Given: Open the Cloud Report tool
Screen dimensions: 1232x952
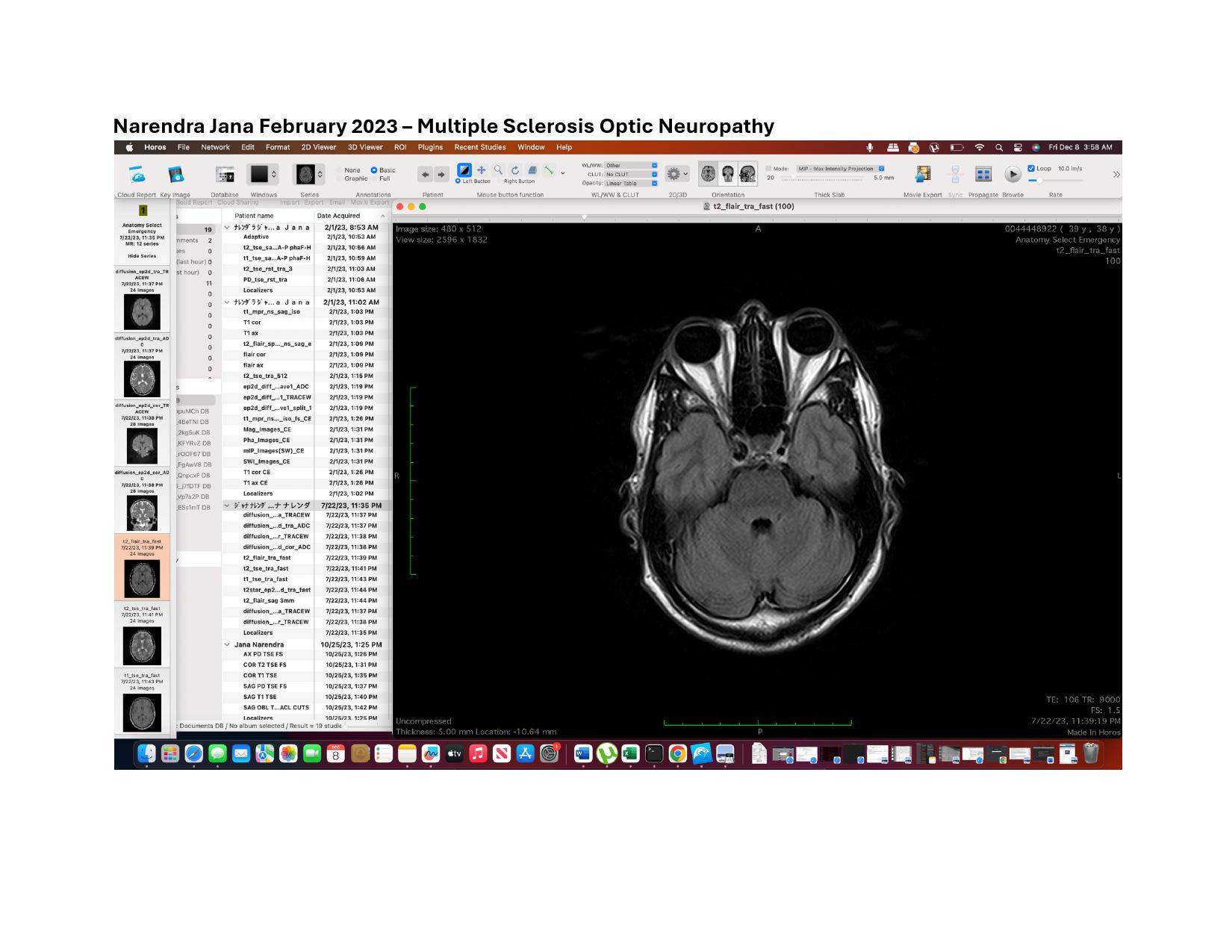Looking at the screenshot, I should click(137, 175).
